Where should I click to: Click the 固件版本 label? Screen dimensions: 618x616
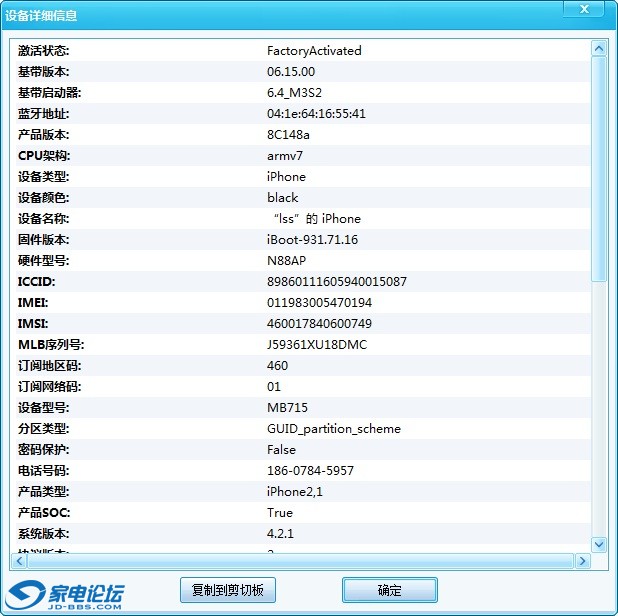click(x=43, y=240)
